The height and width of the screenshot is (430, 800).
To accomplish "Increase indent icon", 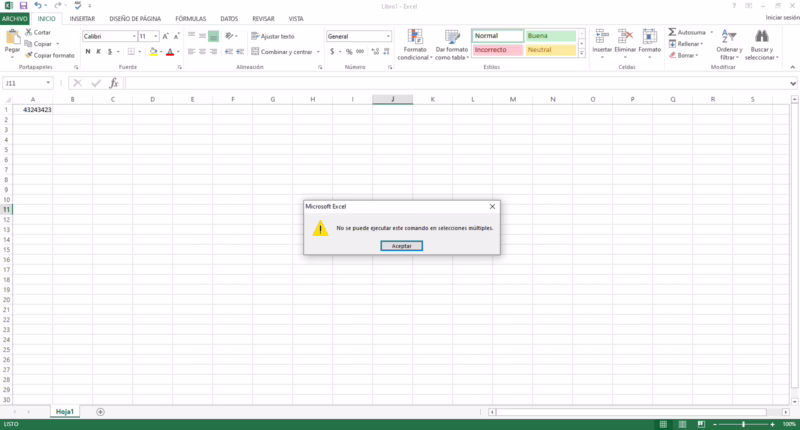I will pyautogui.click(x=240, y=52).
